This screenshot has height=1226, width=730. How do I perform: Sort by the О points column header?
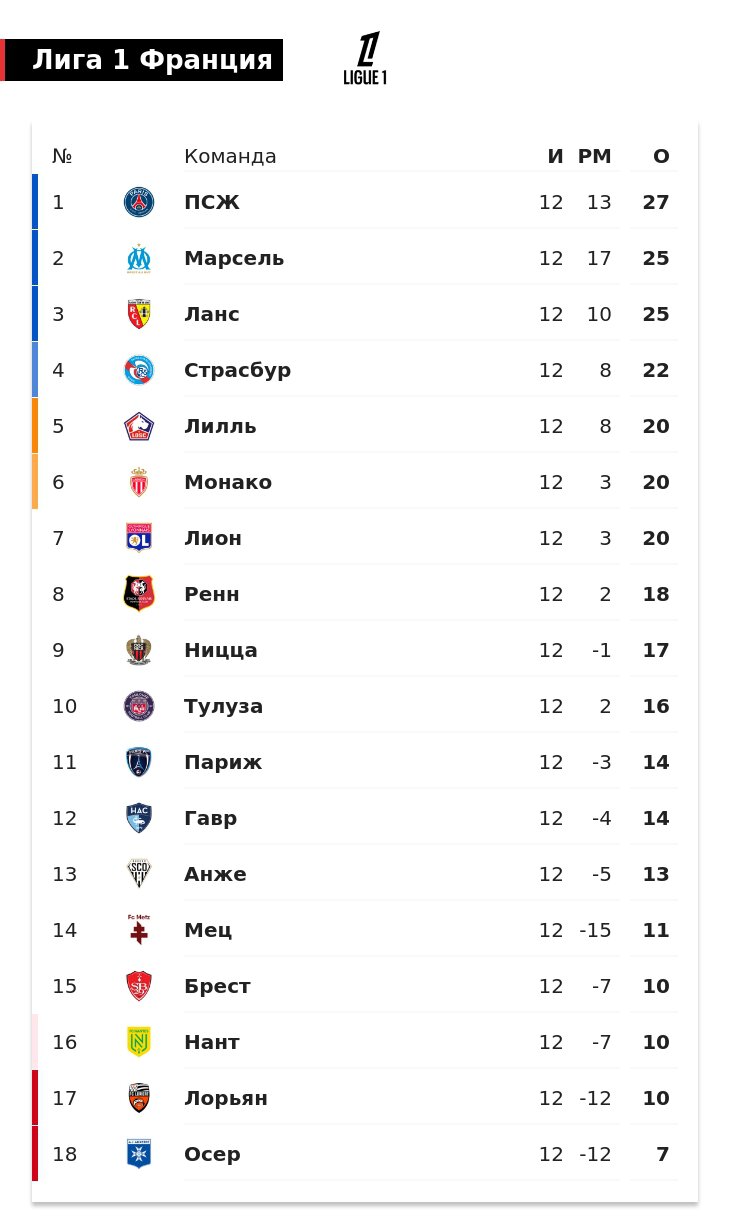coord(661,157)
